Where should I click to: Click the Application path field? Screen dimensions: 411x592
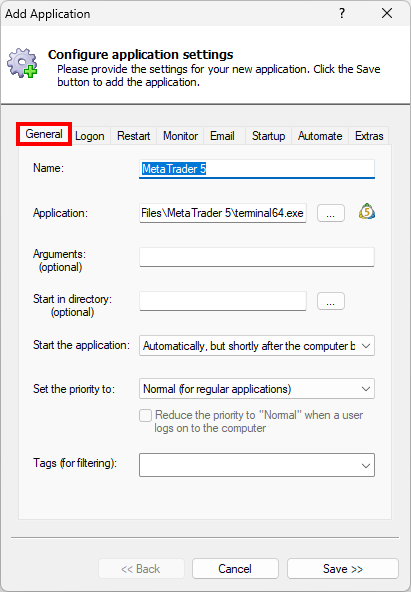(223, 213)
